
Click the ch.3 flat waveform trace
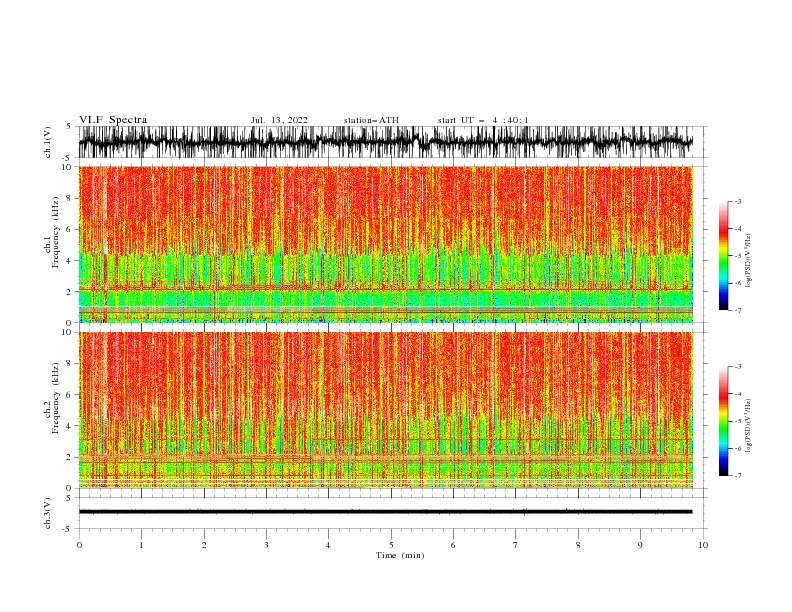[x=385, y=512]
